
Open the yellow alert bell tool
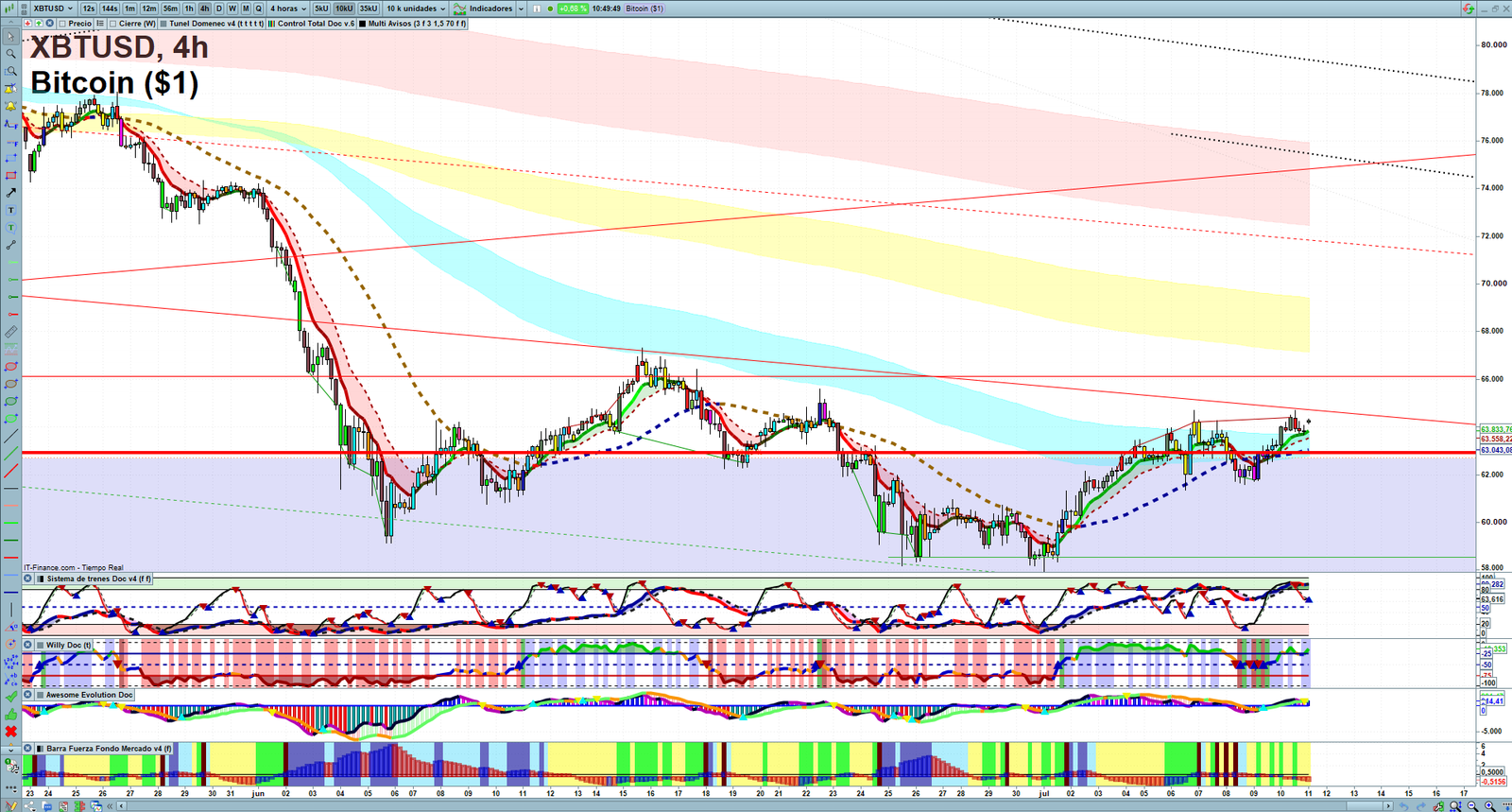point(11,106)
